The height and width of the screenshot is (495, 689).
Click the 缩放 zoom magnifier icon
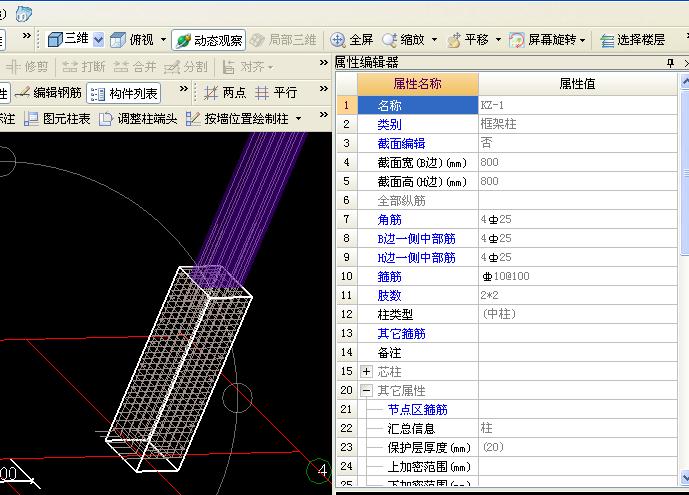[x=389, y=40]
